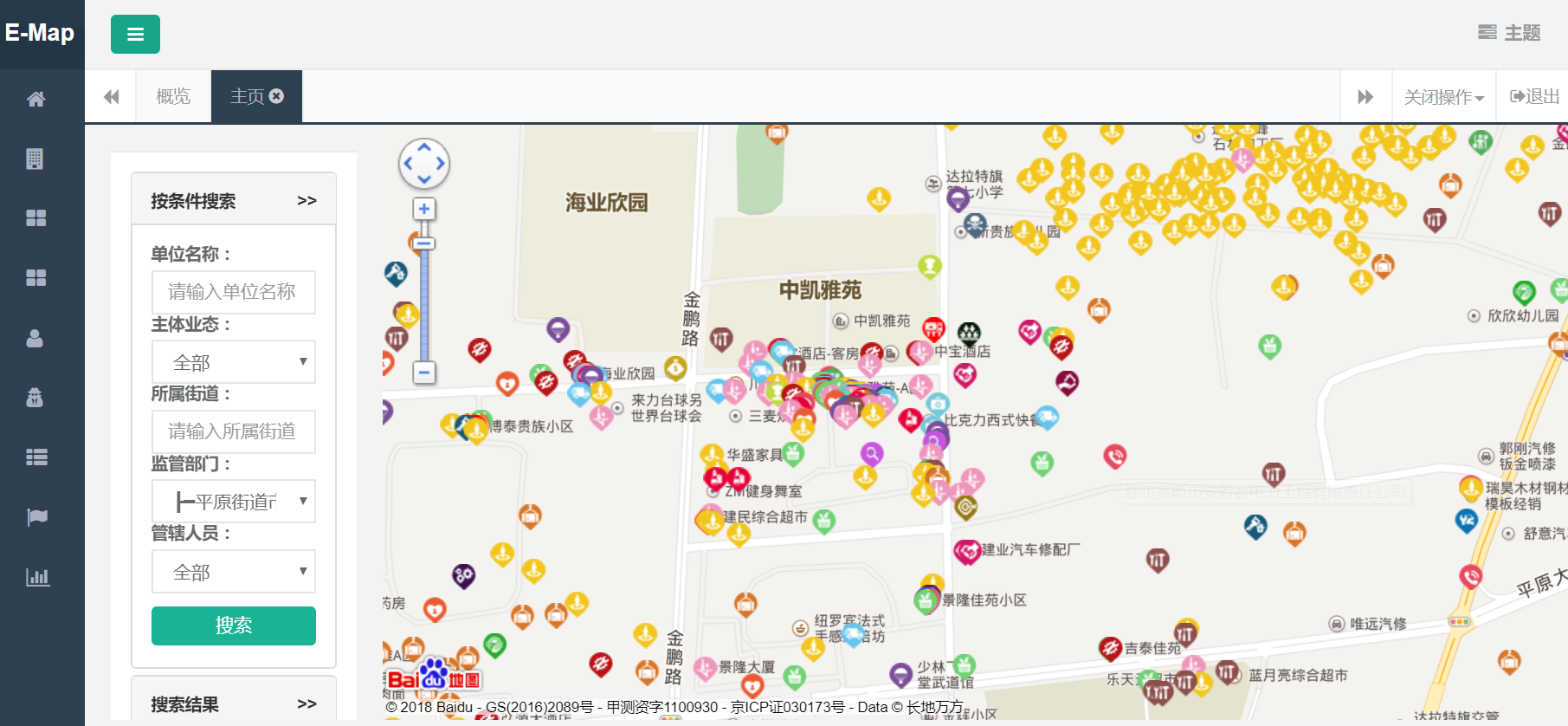This screenshot has width=1568, height=726.
Task: Open the 主体业态 dropdown
Action: click(233, 362)
